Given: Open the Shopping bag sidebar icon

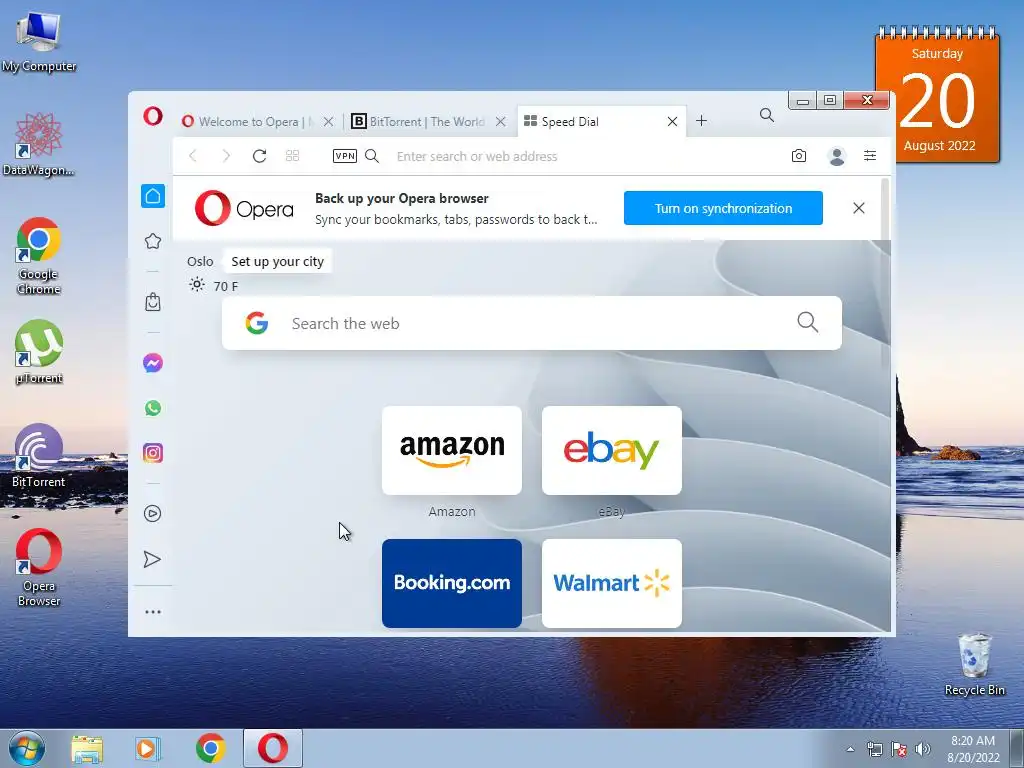Looking at the screenshot, I should point(153,302).
